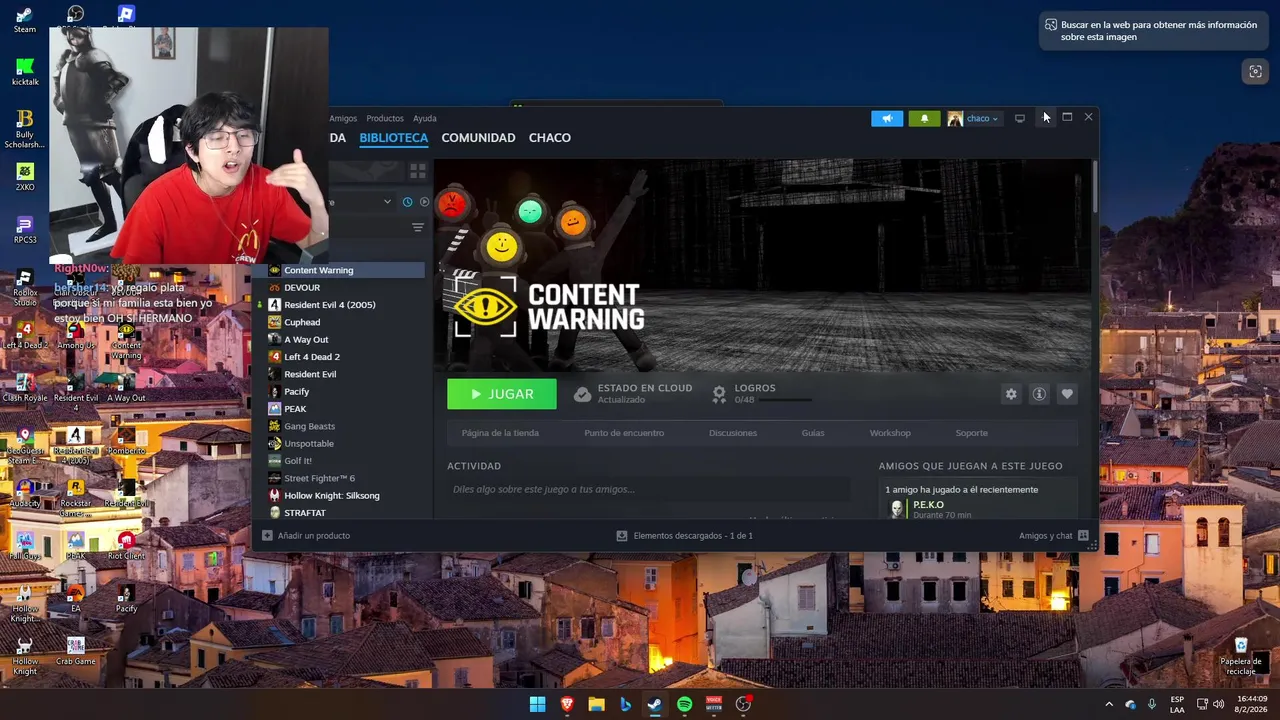Viewport: 1280px width, 720px height.
Task: Open RPCS3 desktop shortcut
Action: pos(25,230)
